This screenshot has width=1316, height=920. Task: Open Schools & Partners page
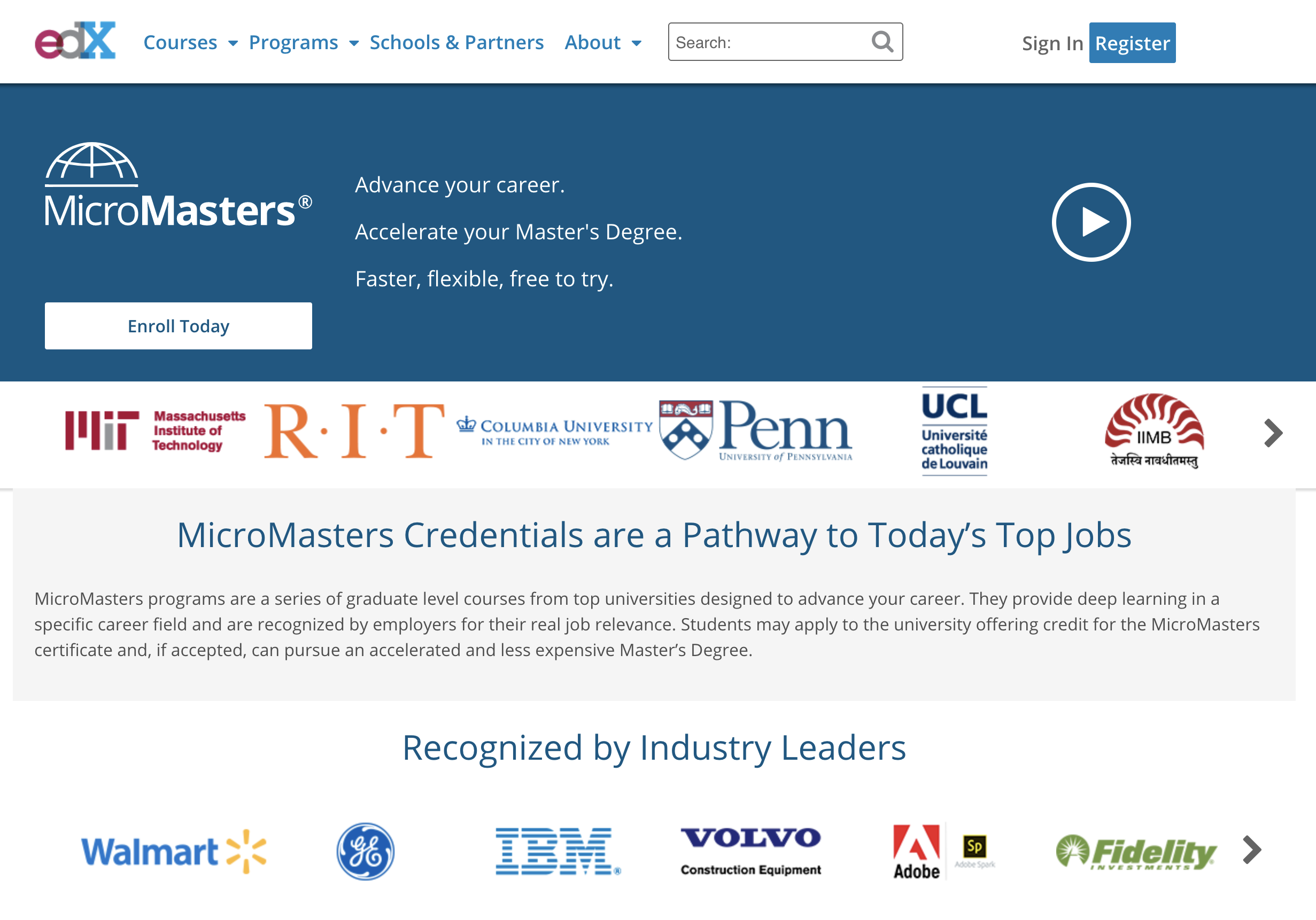tap(456, 42)
